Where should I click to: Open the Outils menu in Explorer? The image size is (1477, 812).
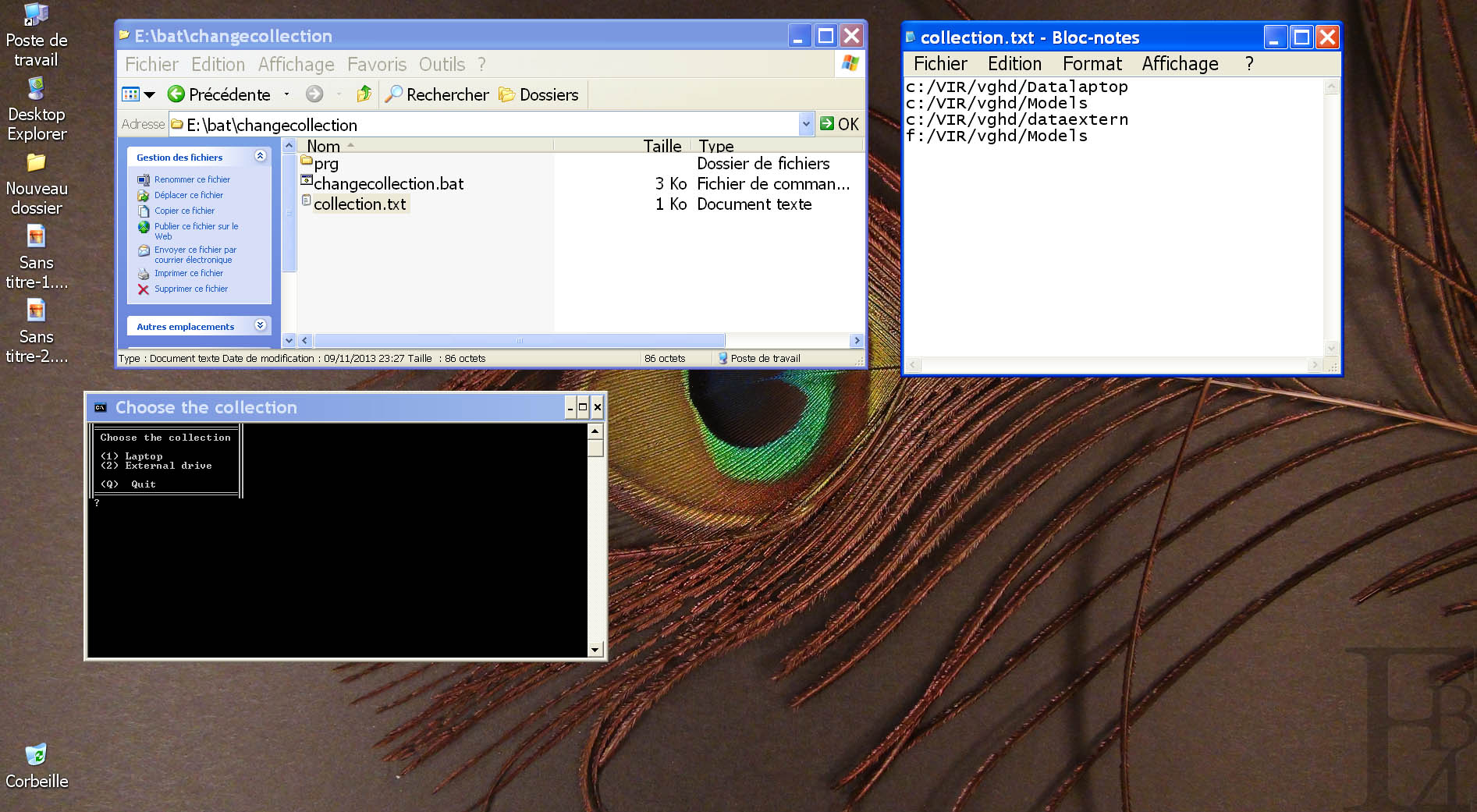442,65
